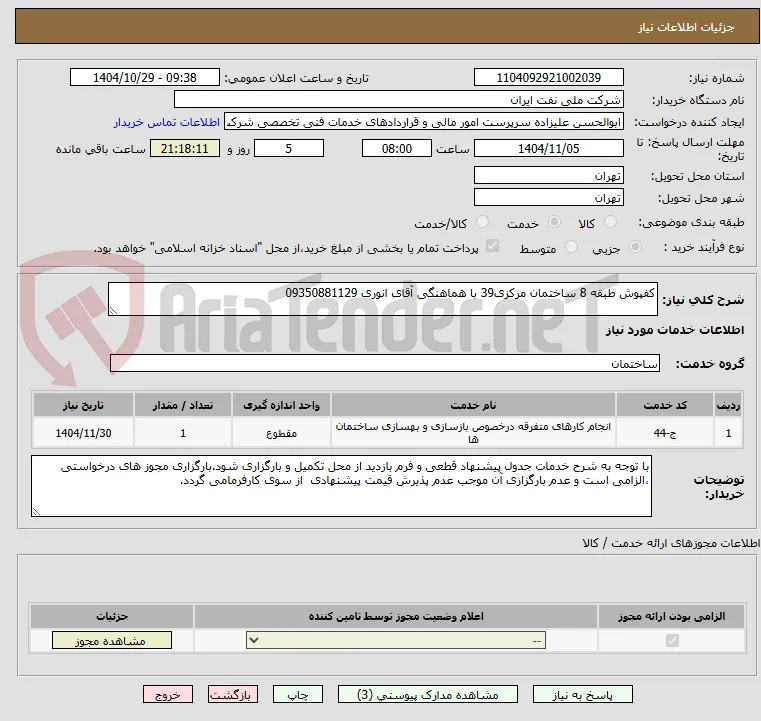The height and width of the screenshot is (721, 761).
Task: Click the اطلاعات مجوزهای ارائه خدمت / کالا heading
Action: point(671,543)
